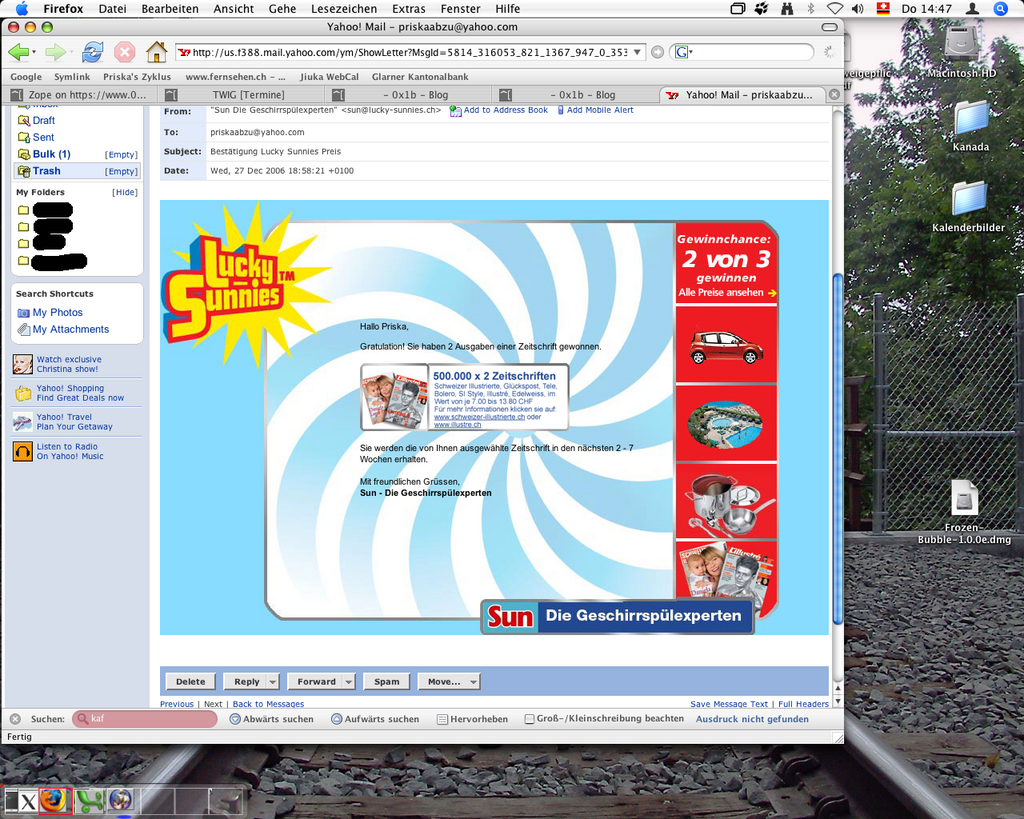Click the cookware prize thumbnail
This screenshot has width=1024, height=819.
coord(726,501)
